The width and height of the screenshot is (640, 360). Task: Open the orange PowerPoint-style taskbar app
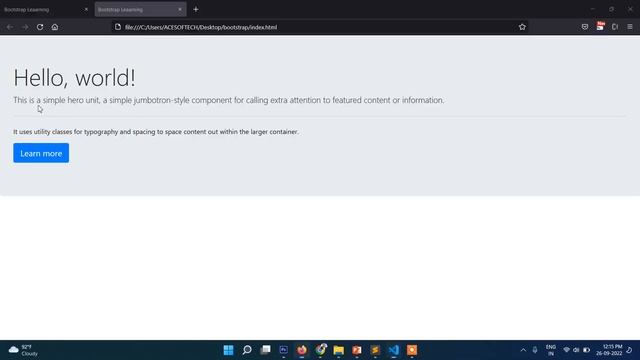pyautogui.click(x=357, y=350)
